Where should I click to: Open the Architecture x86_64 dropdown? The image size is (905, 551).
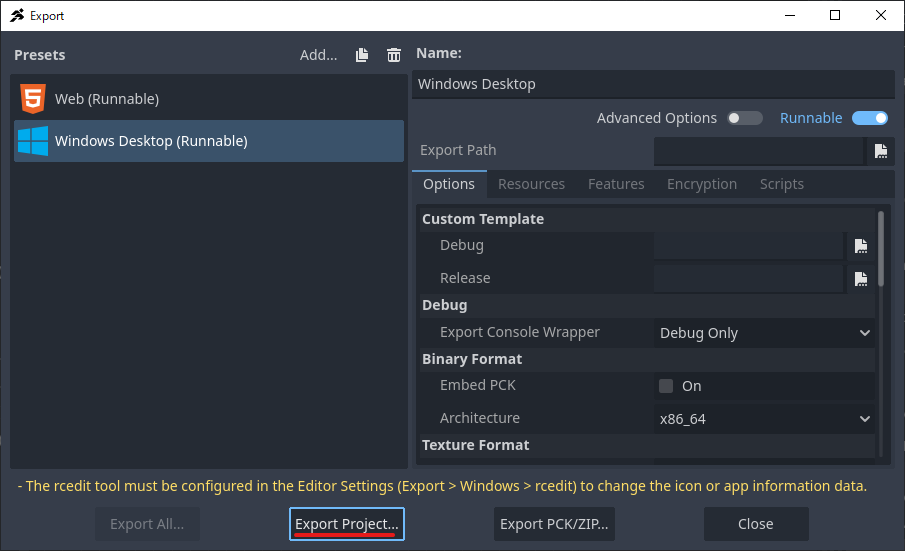tap(764, 419)
